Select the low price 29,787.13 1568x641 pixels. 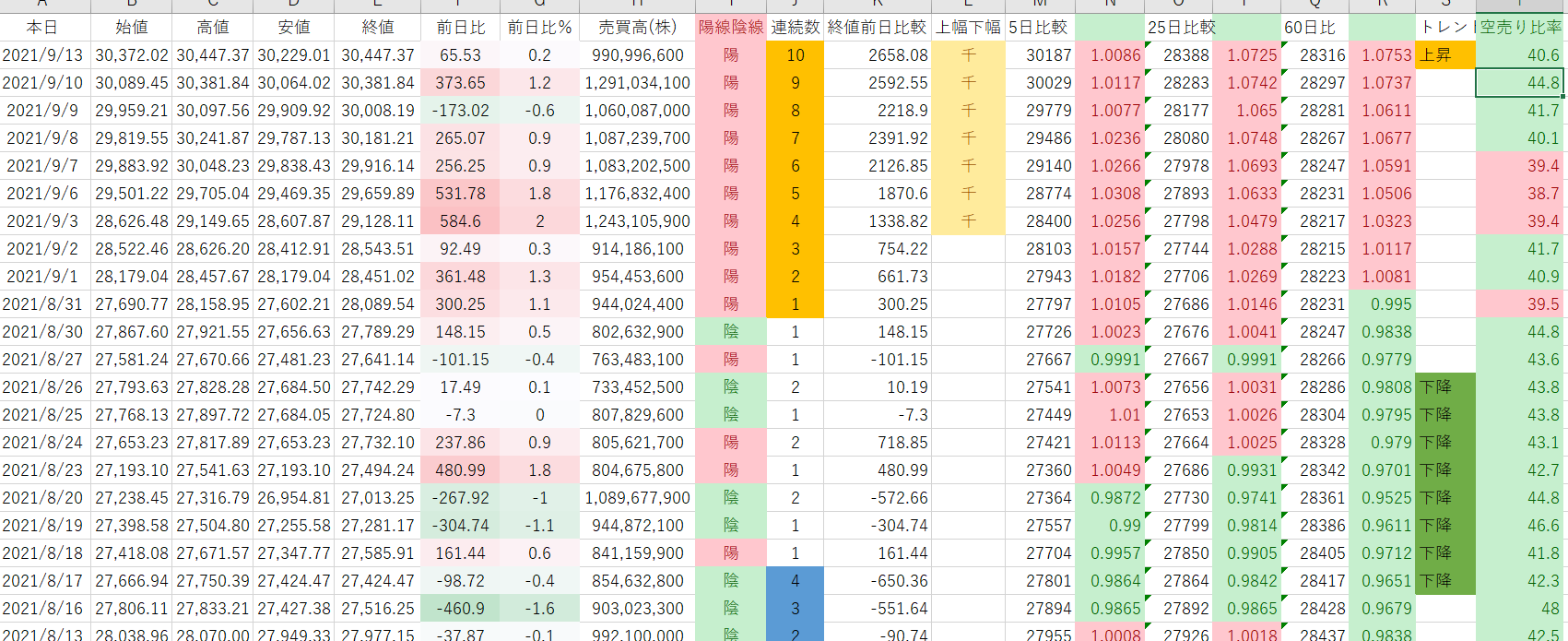(x=294, y=138)
